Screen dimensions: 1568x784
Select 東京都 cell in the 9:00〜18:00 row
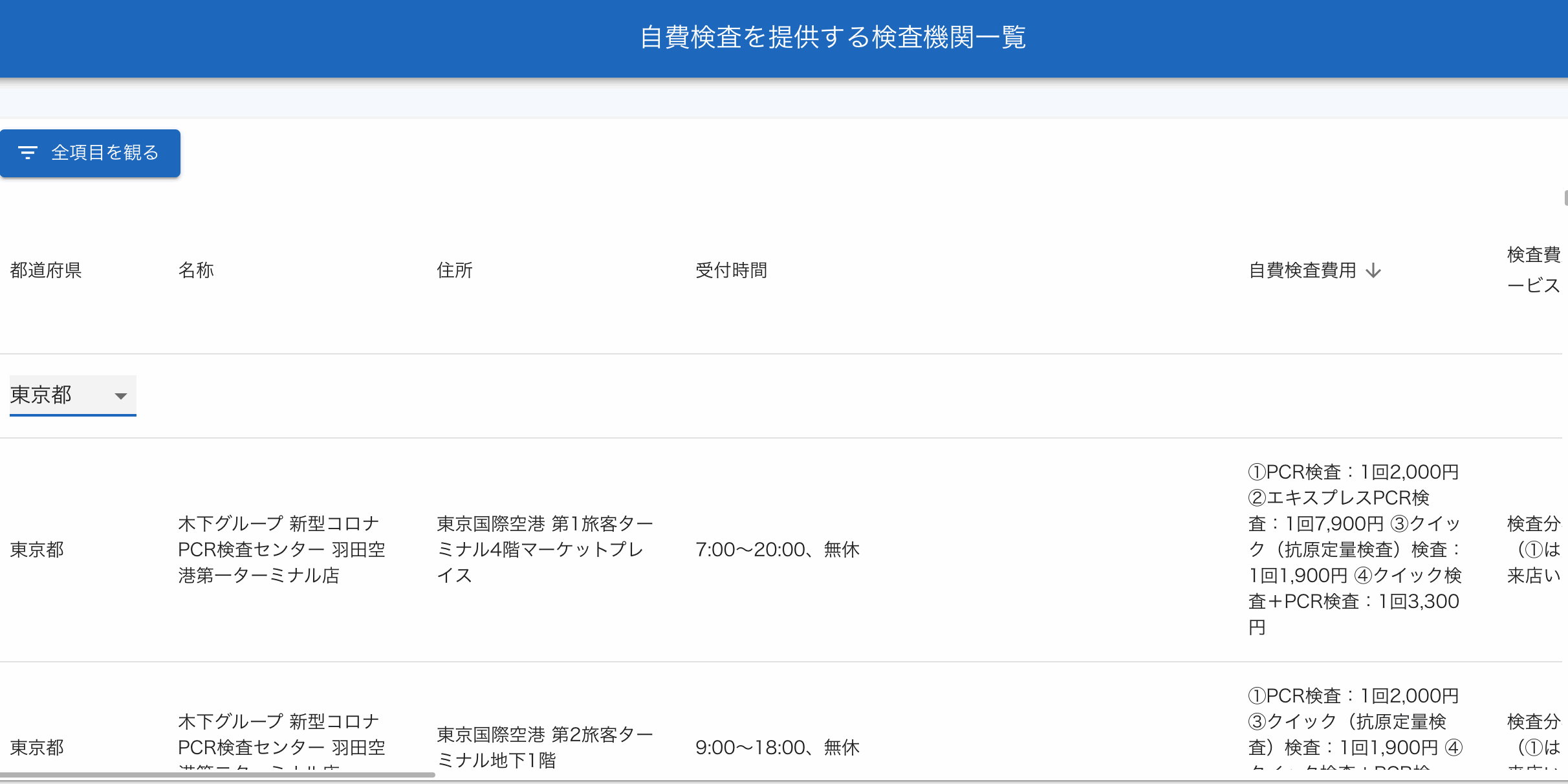tap(37, 748)
